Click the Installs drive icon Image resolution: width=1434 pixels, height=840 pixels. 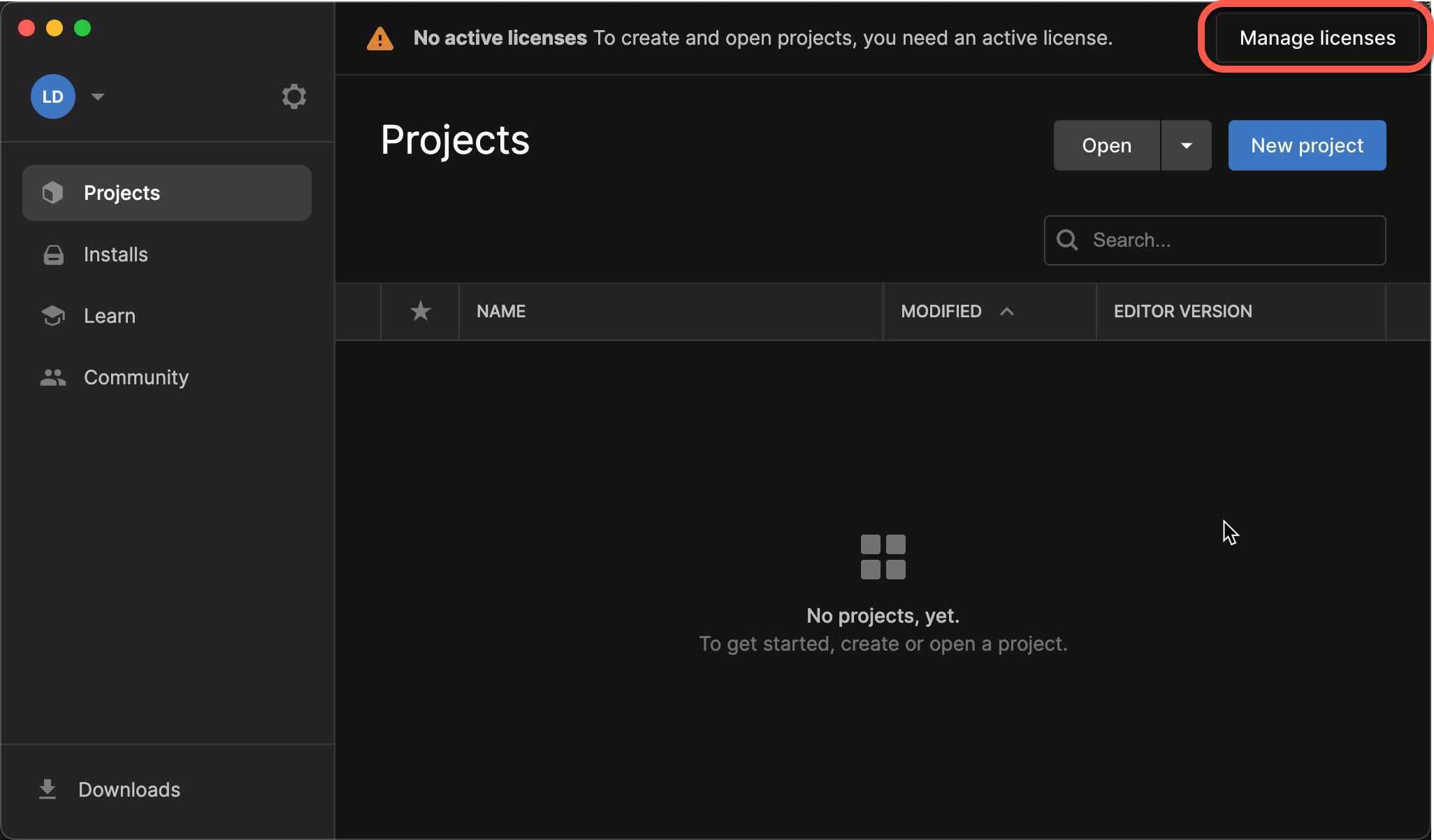53,254
